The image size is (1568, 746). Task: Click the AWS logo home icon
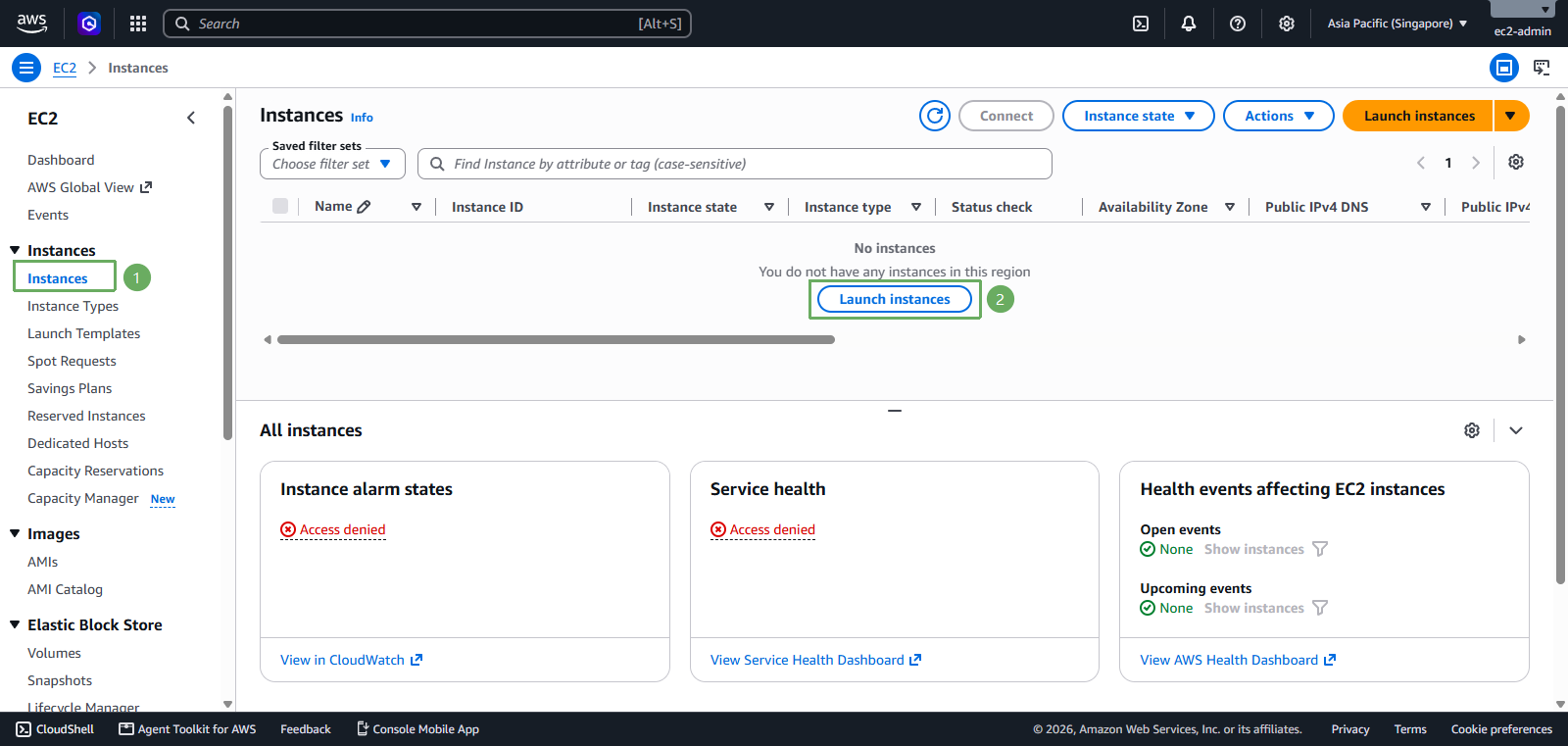[x=31, y=24]
